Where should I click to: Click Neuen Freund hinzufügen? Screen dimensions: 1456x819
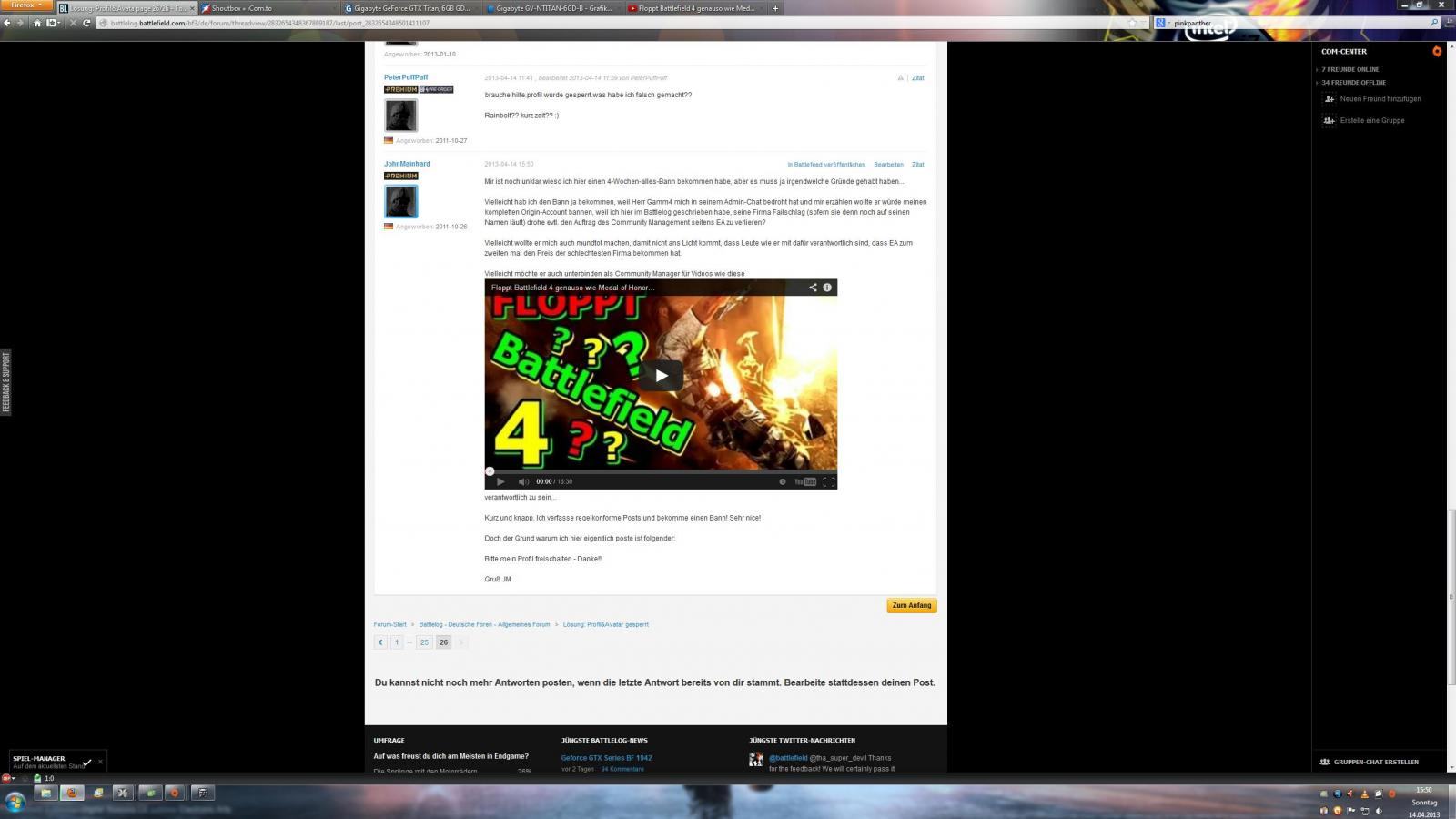tap(1372, 98)
